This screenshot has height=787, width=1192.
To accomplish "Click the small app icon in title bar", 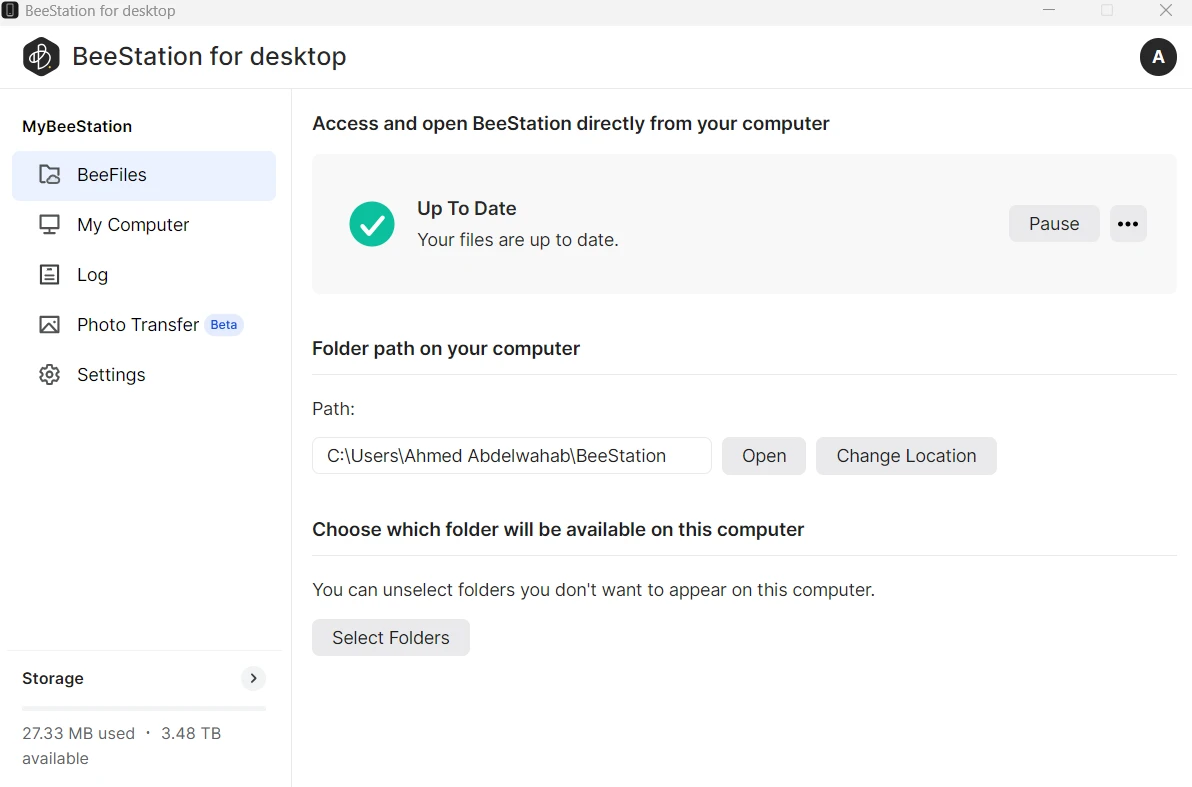I will tap(11, 11).
